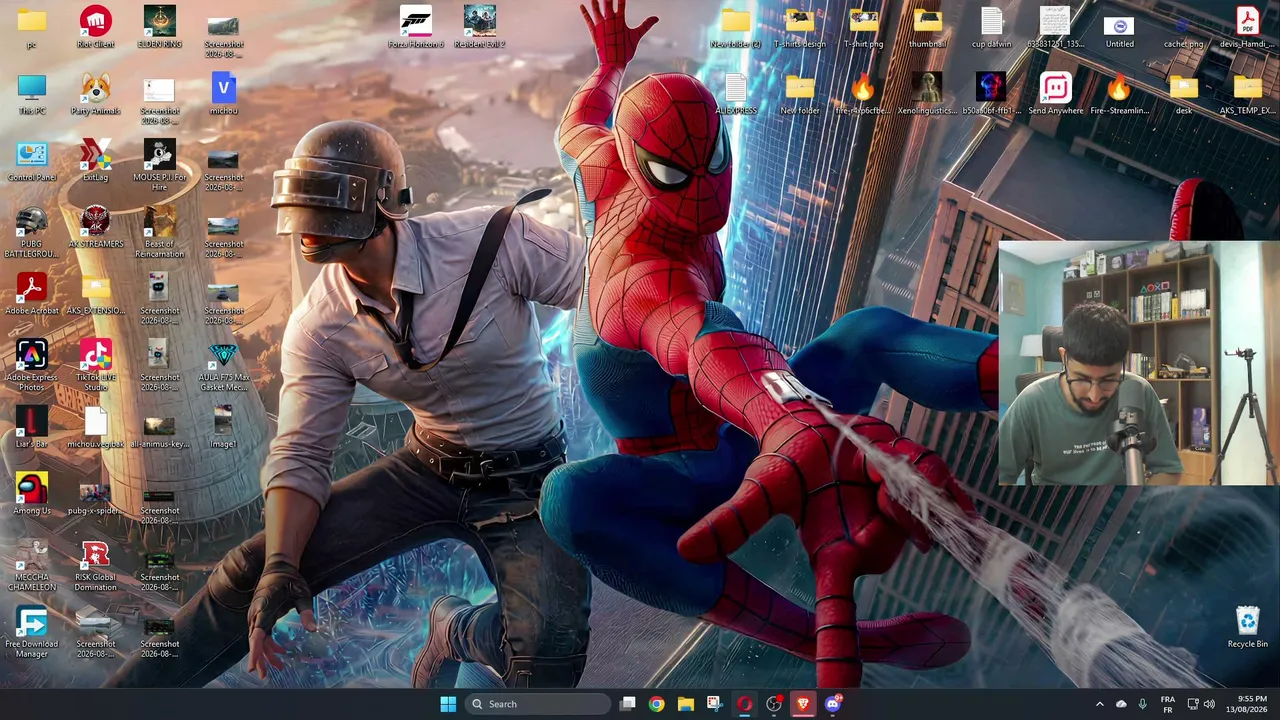This screenshot has height=720, width=1280.
Task: Select the Adobe Acrobat desktop icon
Action: 31,294
